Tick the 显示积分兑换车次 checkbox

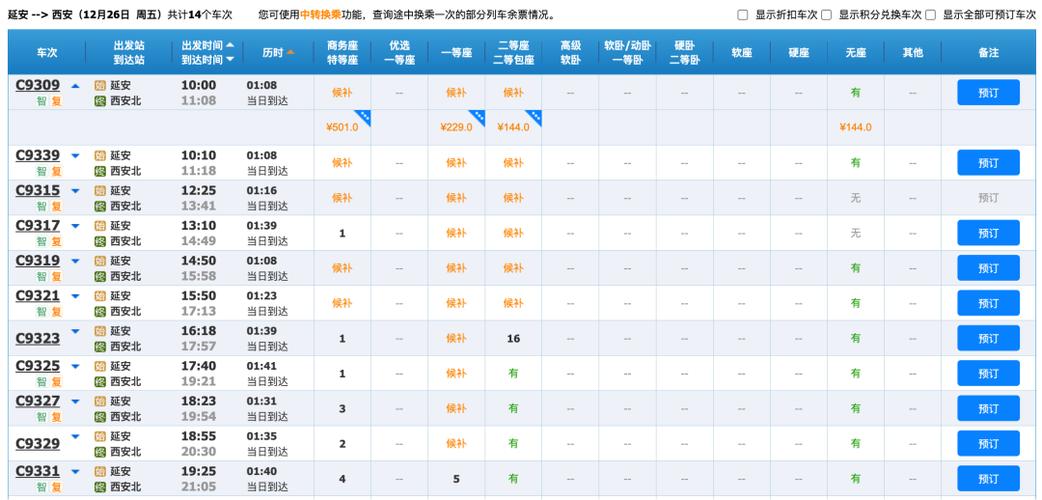point(827,15)
